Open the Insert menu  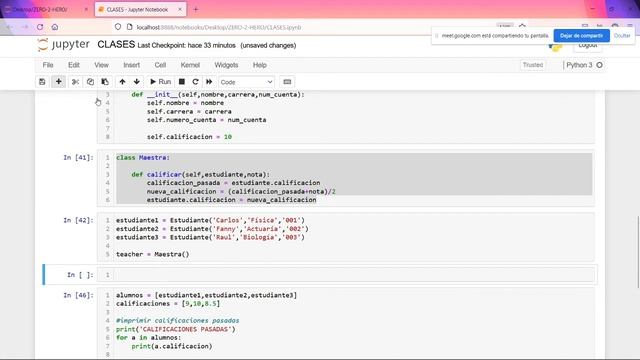pos(131,65)
